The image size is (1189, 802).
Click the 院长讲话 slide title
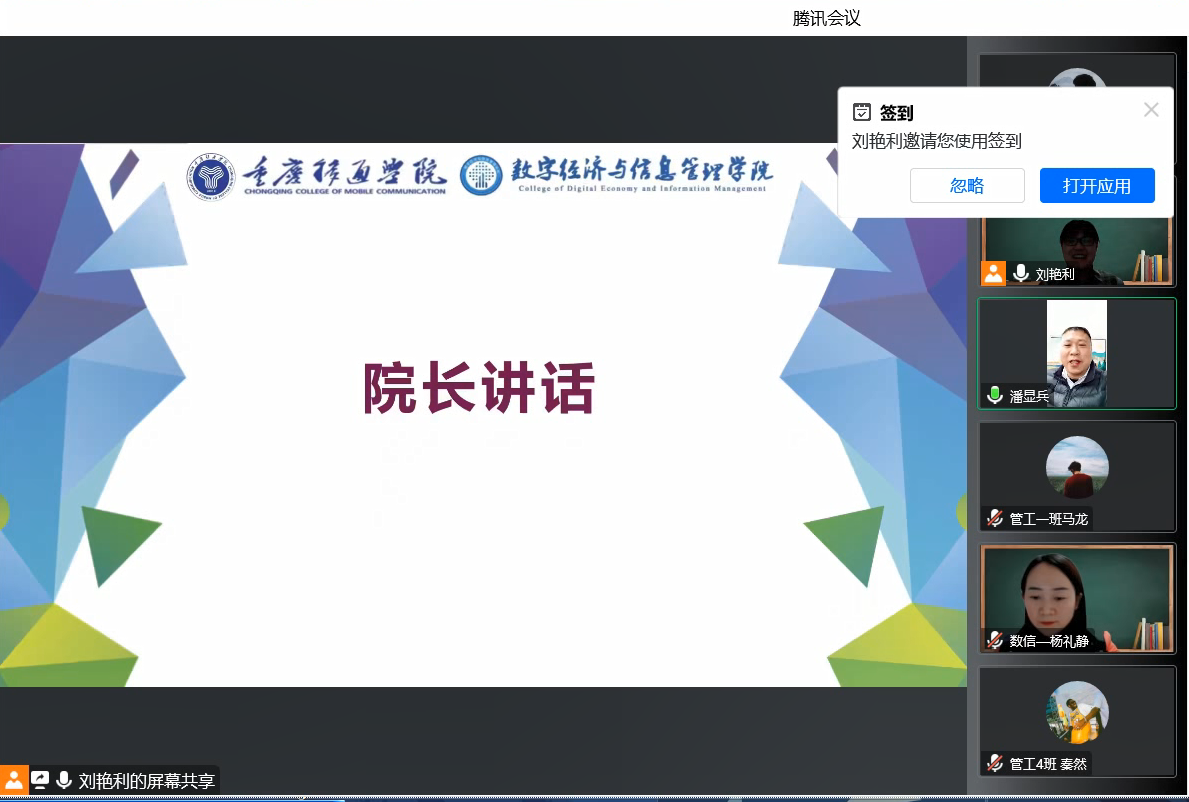pos(479,388)
